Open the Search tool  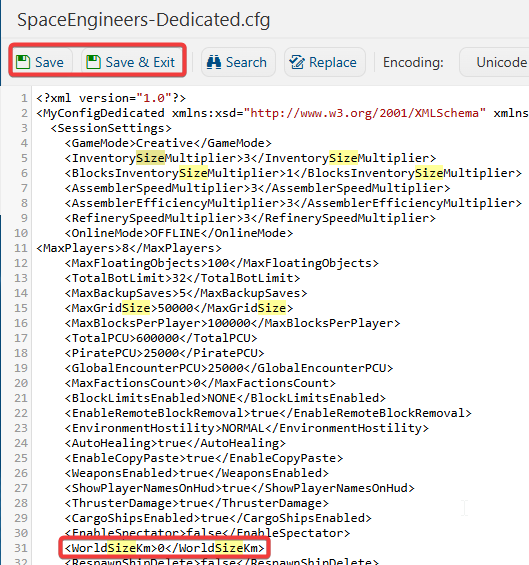tap(238, 62)
